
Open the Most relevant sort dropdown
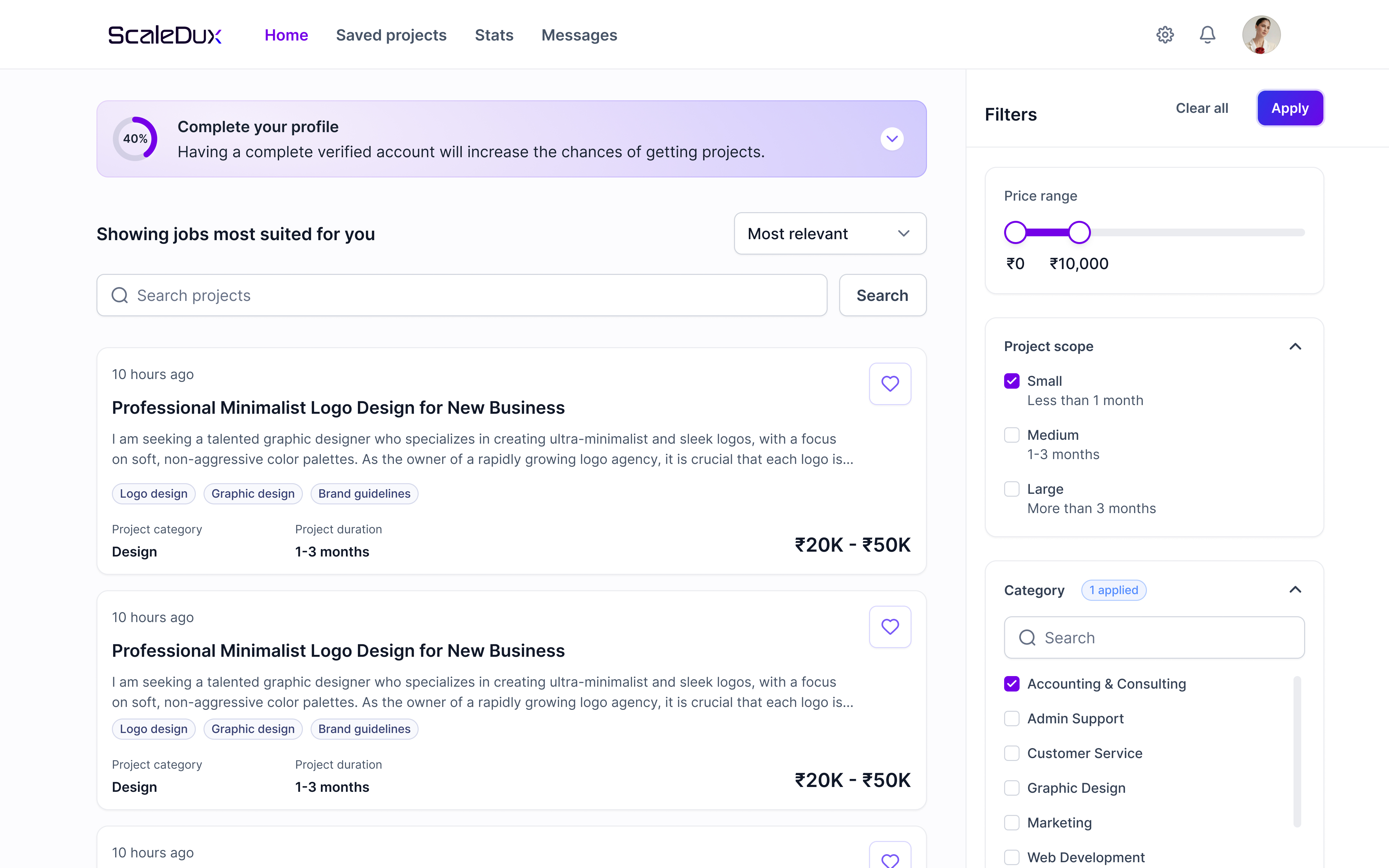(x=830, y=234)
